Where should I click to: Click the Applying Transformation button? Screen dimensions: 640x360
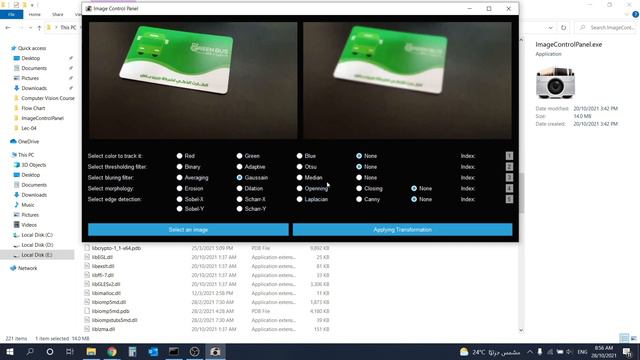(x=402, y=230)
